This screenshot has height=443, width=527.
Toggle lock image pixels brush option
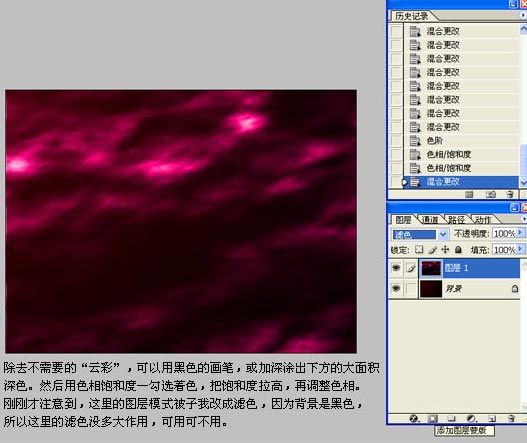tap(433, 249)
